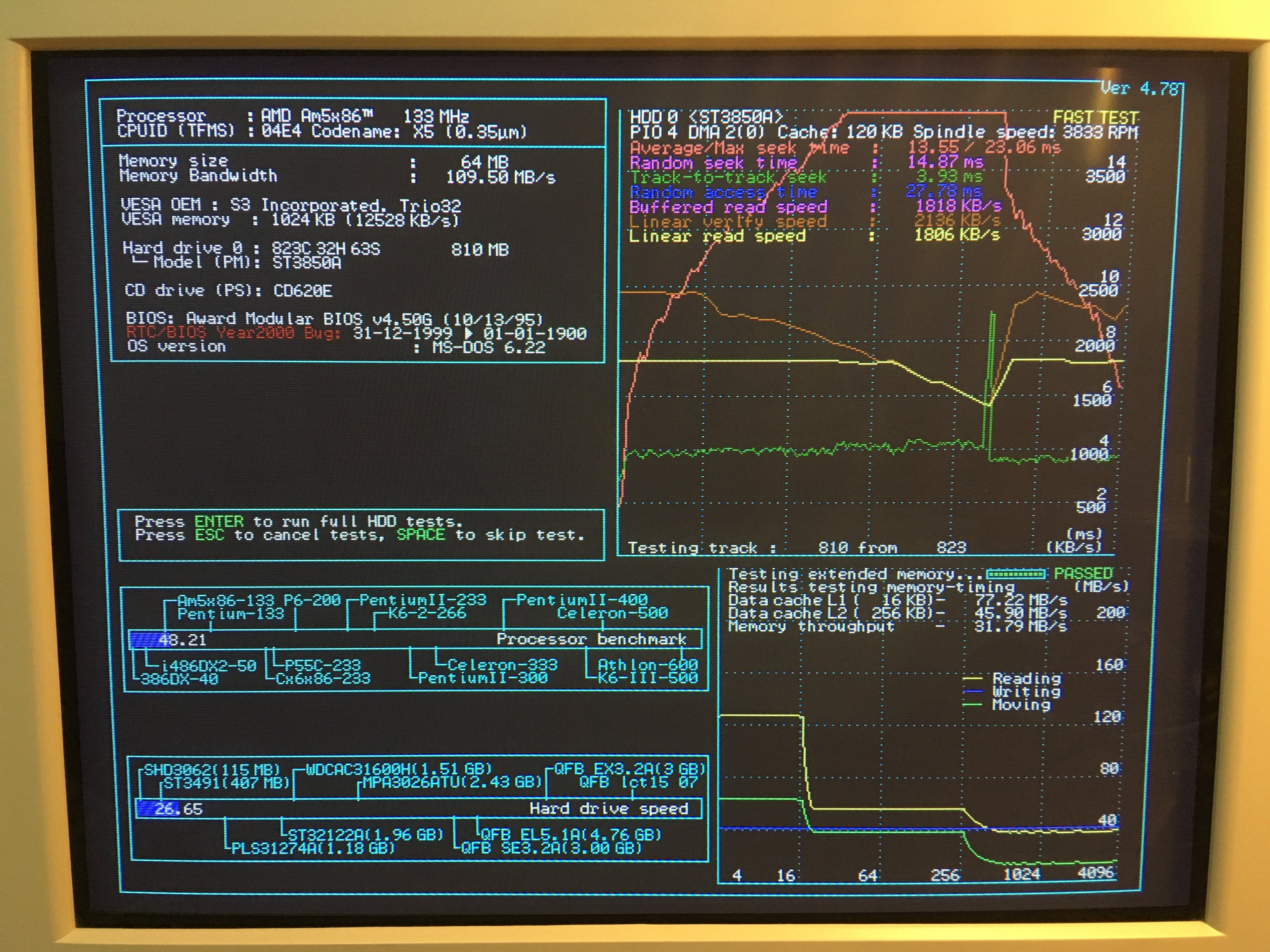Click the blue Writing legend line
Screen dimensions: 1270x952
(973, 692)
